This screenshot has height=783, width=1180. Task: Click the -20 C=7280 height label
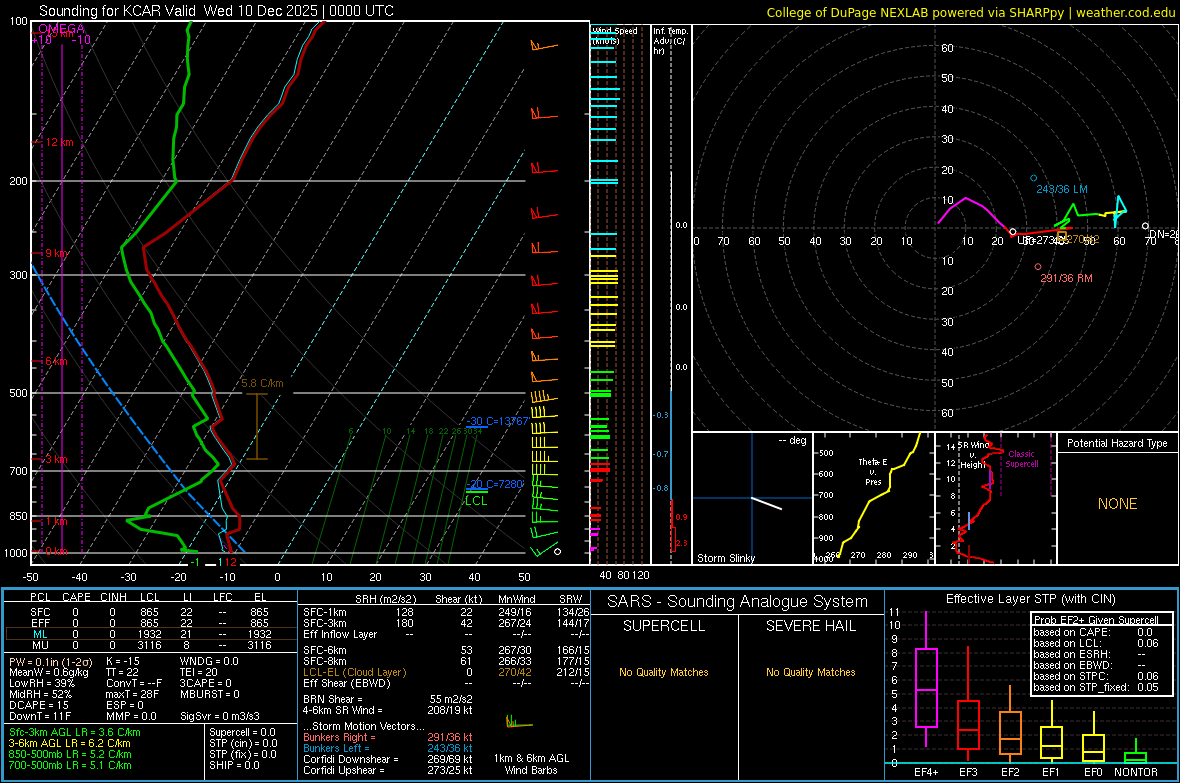494,484
